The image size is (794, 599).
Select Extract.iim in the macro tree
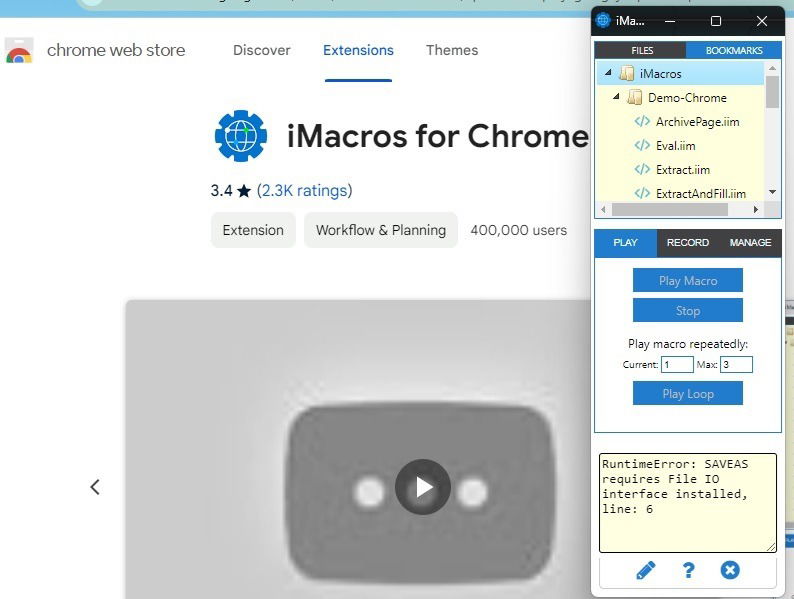coord(683,169)
